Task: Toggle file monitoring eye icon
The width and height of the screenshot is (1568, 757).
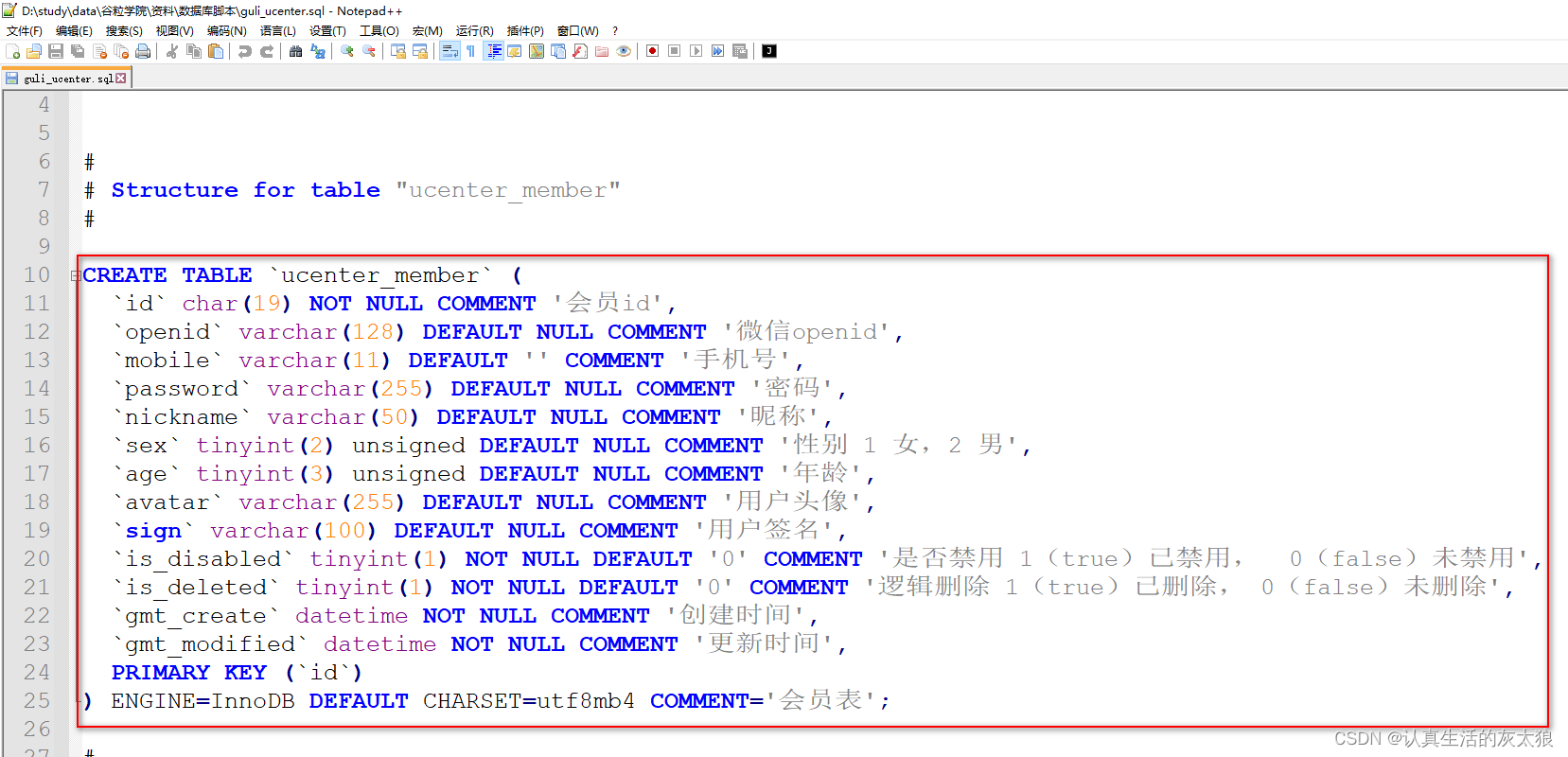Action: click(x=624, y=51)
